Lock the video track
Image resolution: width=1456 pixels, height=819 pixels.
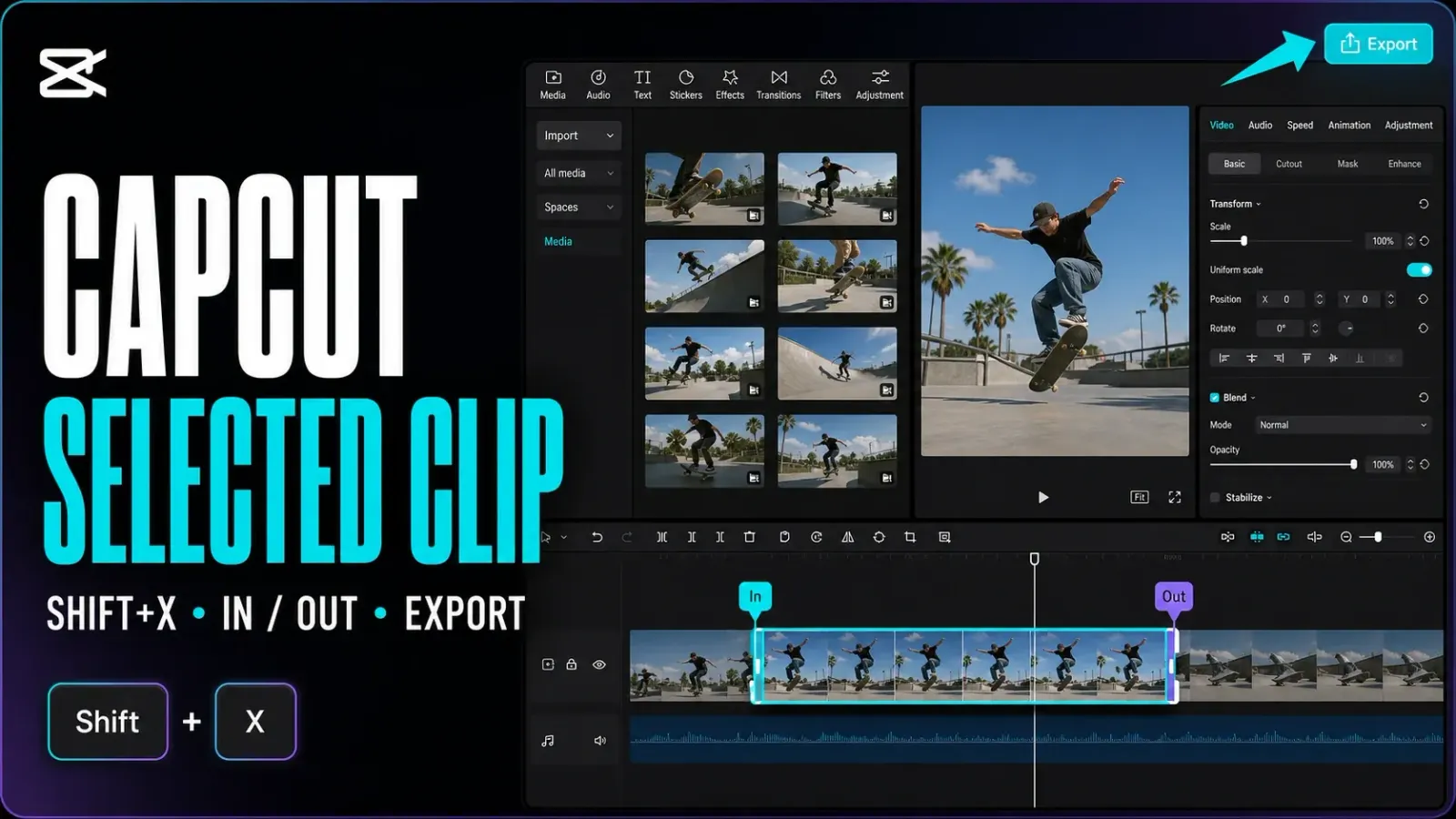[x=571, y=664]
